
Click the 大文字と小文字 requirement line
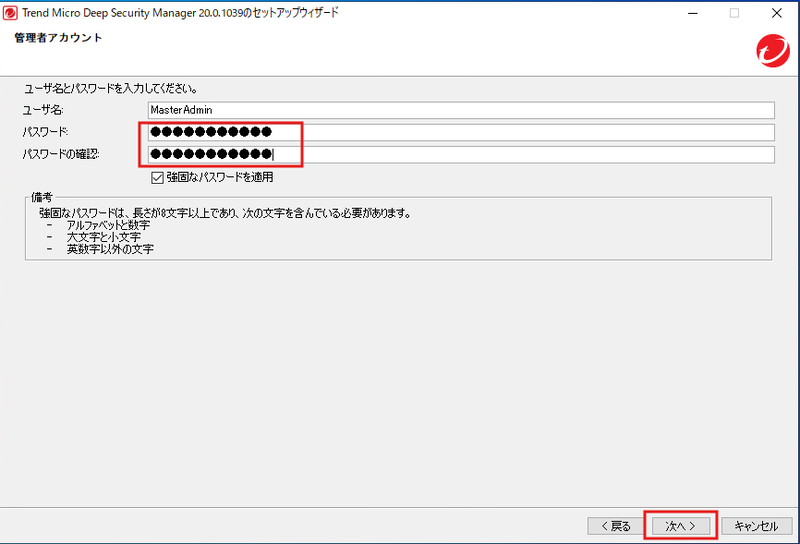pyautogui.click(x=104, y=237)
